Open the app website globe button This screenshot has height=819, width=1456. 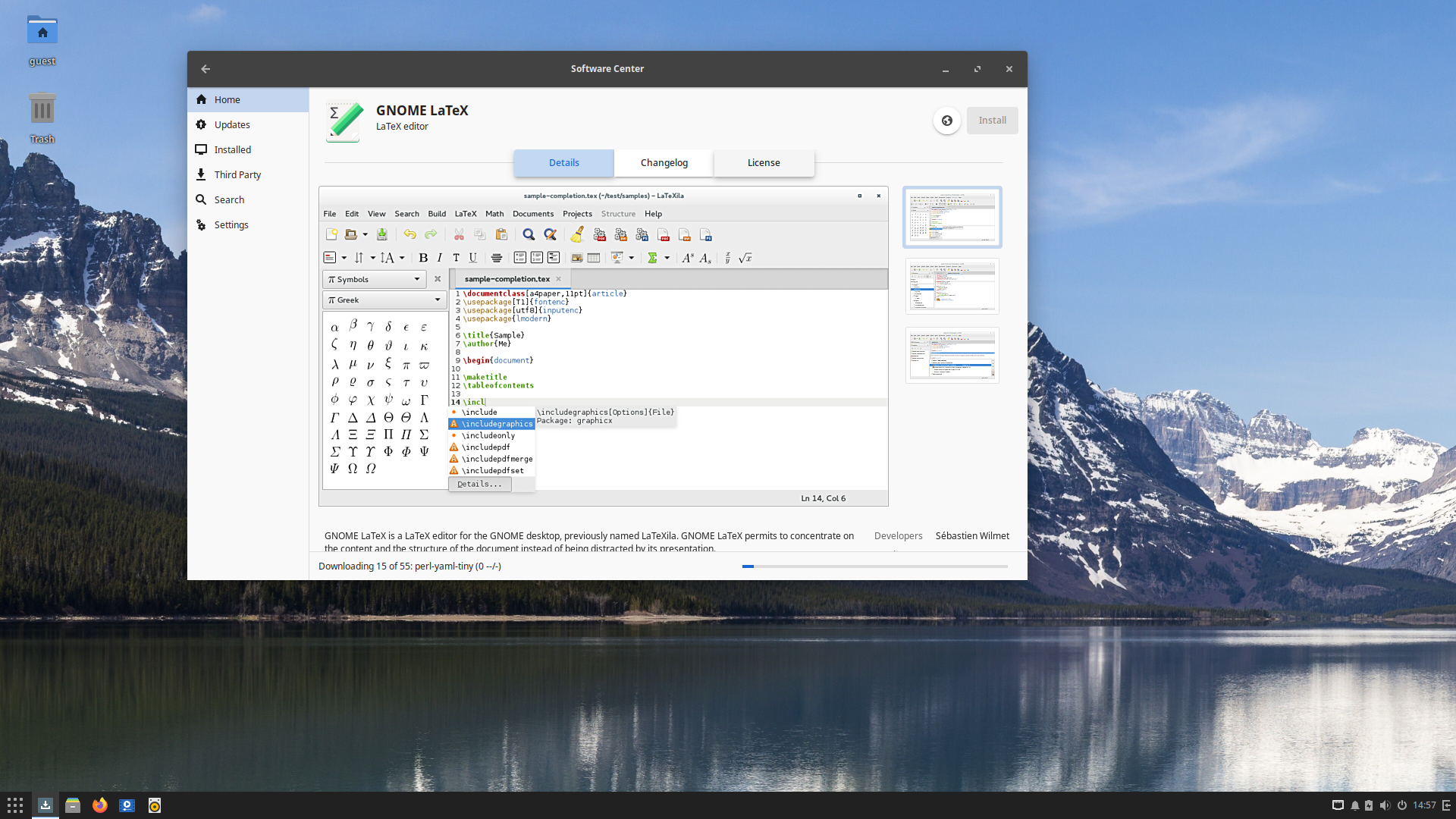(x=947, y=121)
